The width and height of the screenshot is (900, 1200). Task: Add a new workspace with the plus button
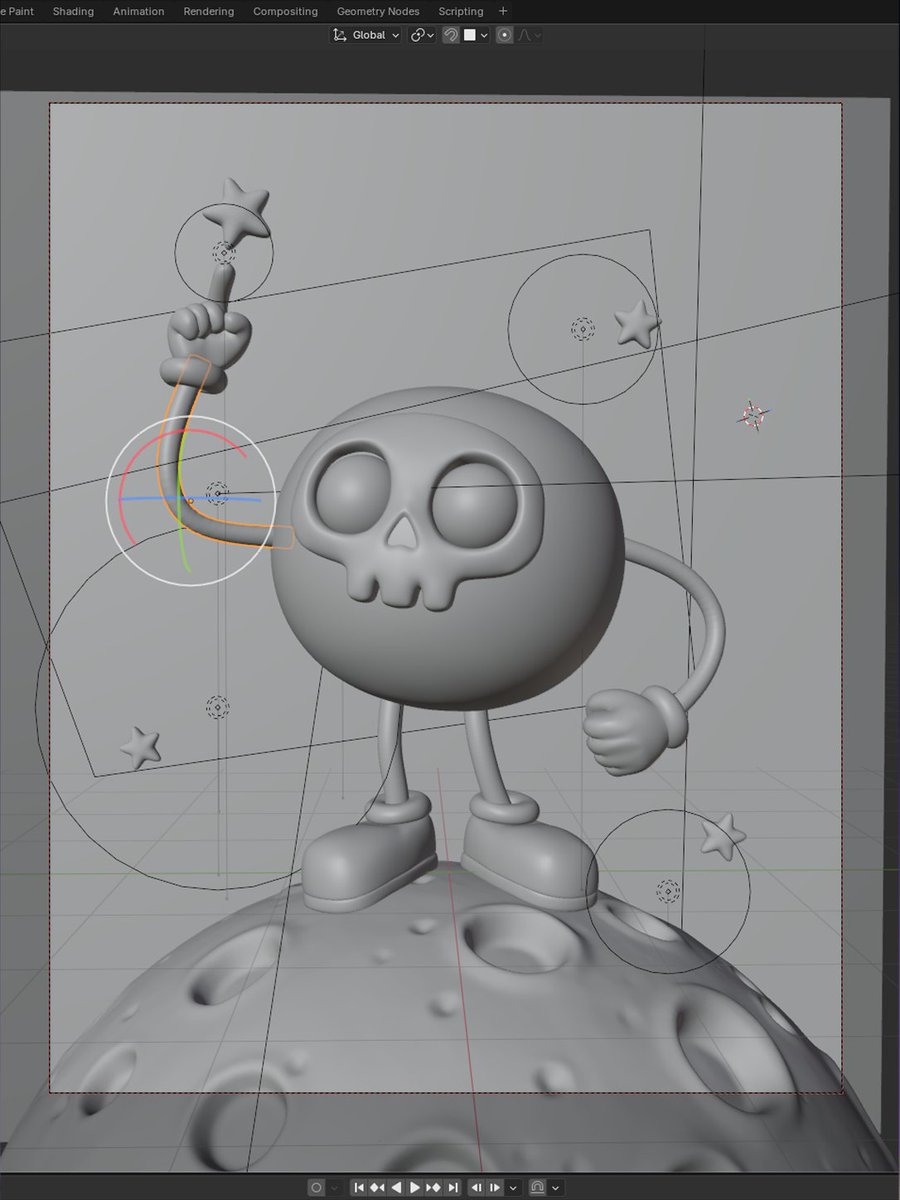tap(503, 11)
